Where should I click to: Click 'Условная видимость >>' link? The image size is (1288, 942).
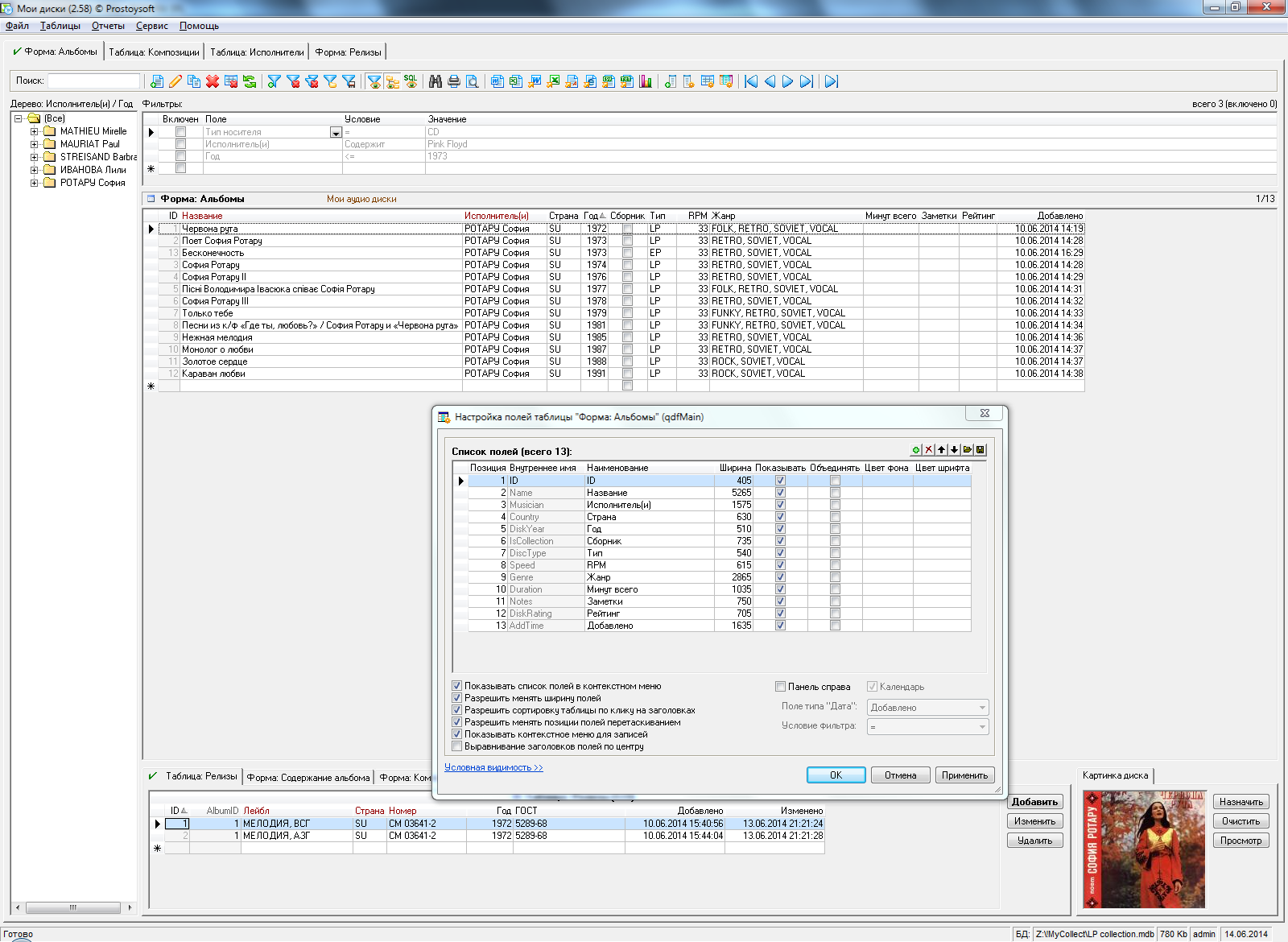(x=493, y=767)
